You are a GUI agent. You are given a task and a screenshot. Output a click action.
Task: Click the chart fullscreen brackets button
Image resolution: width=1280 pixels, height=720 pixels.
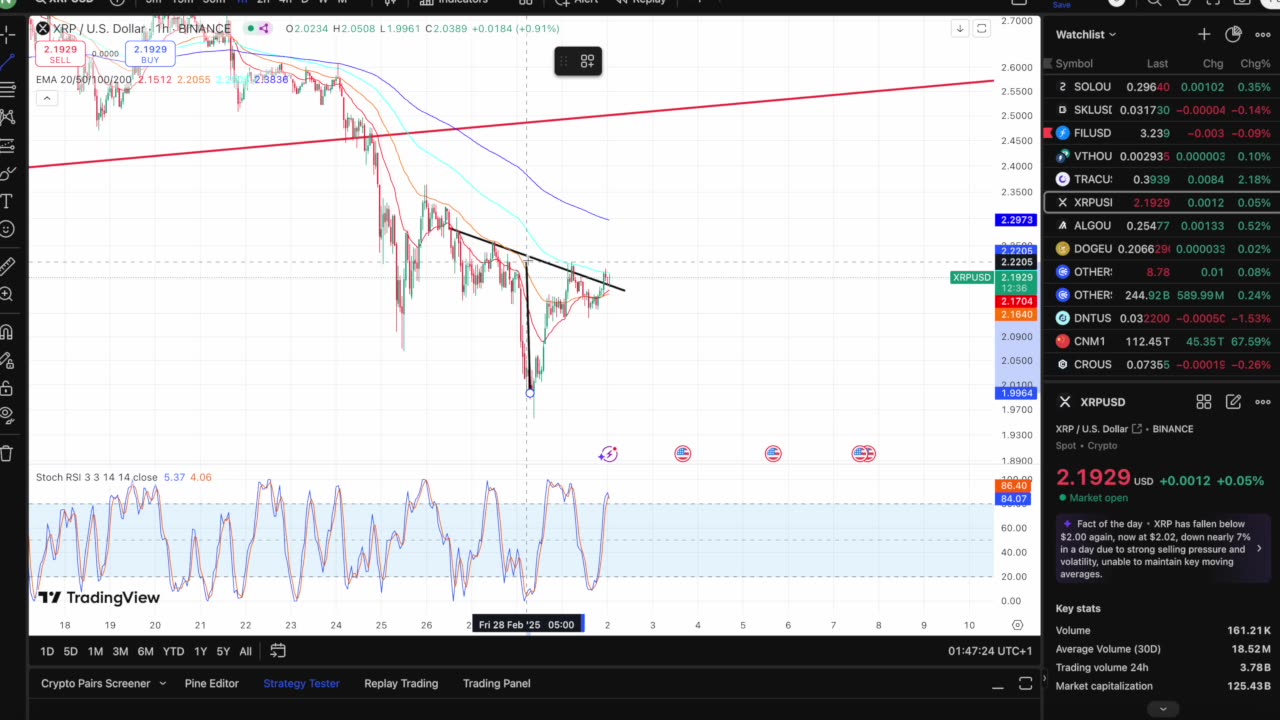click(x=982, y=29)
